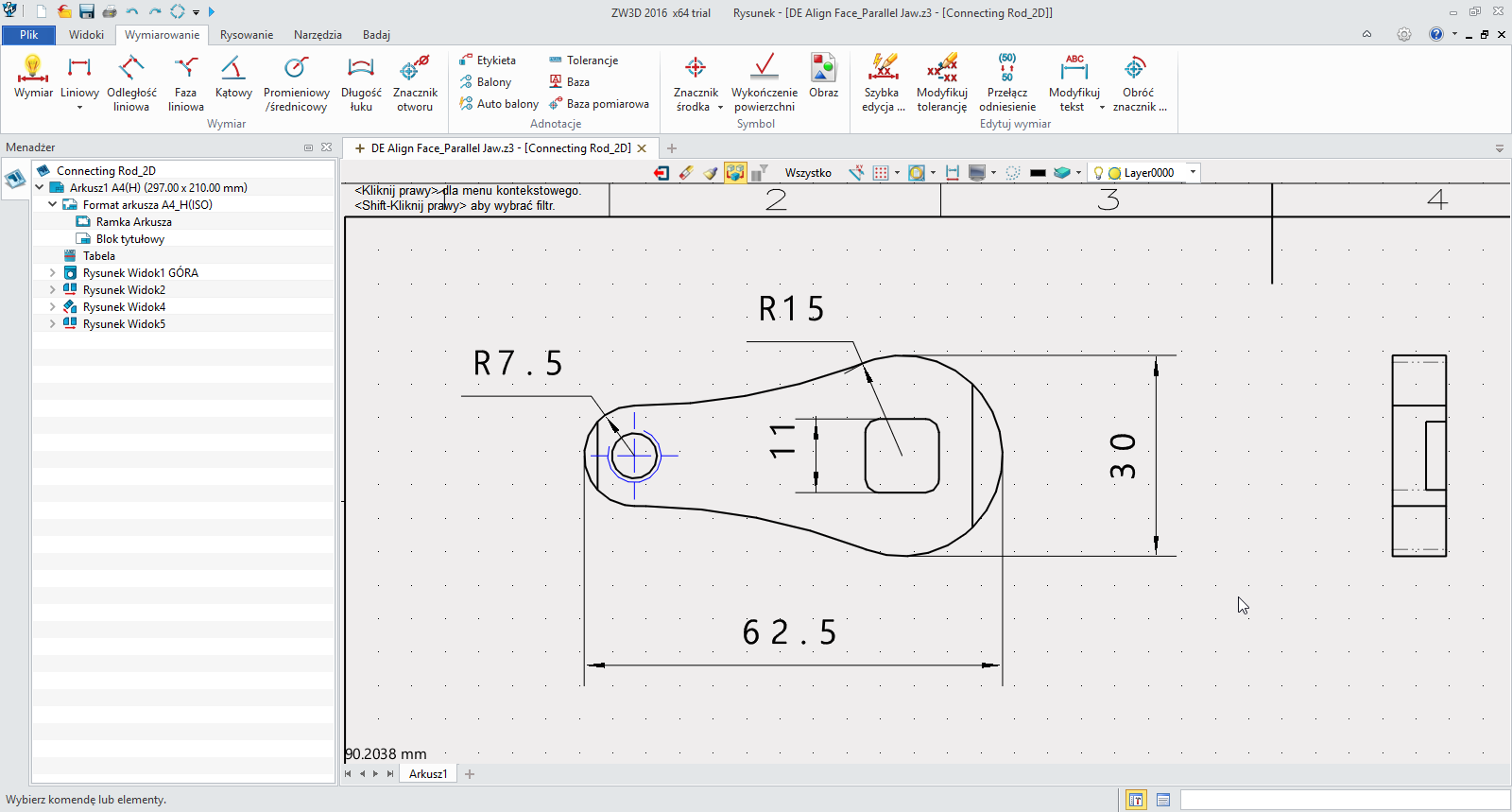Click the save floppy disk icon

click(87, 11)
